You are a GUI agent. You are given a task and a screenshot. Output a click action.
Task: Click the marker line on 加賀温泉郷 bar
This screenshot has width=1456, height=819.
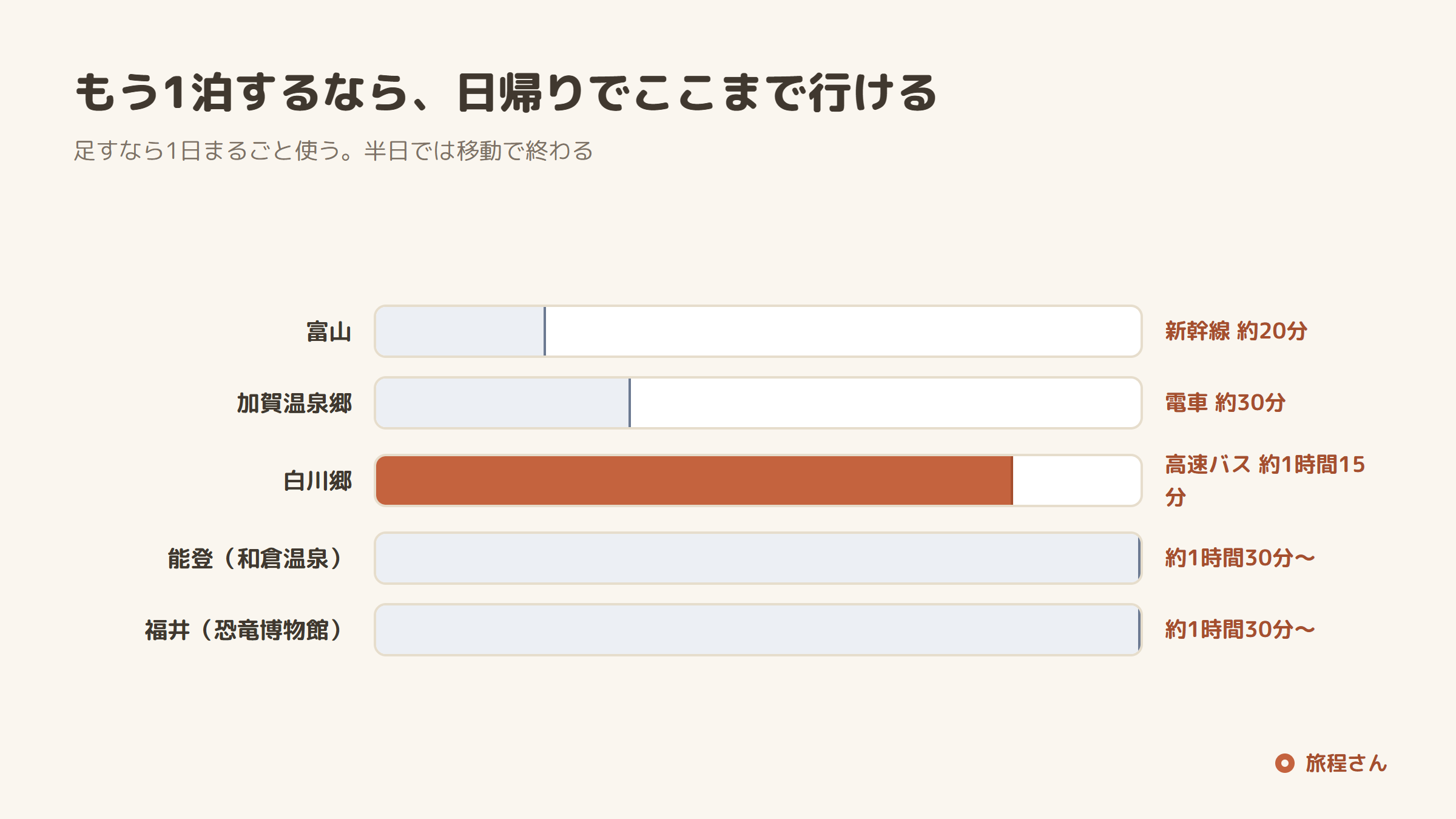tap(630, 403)
